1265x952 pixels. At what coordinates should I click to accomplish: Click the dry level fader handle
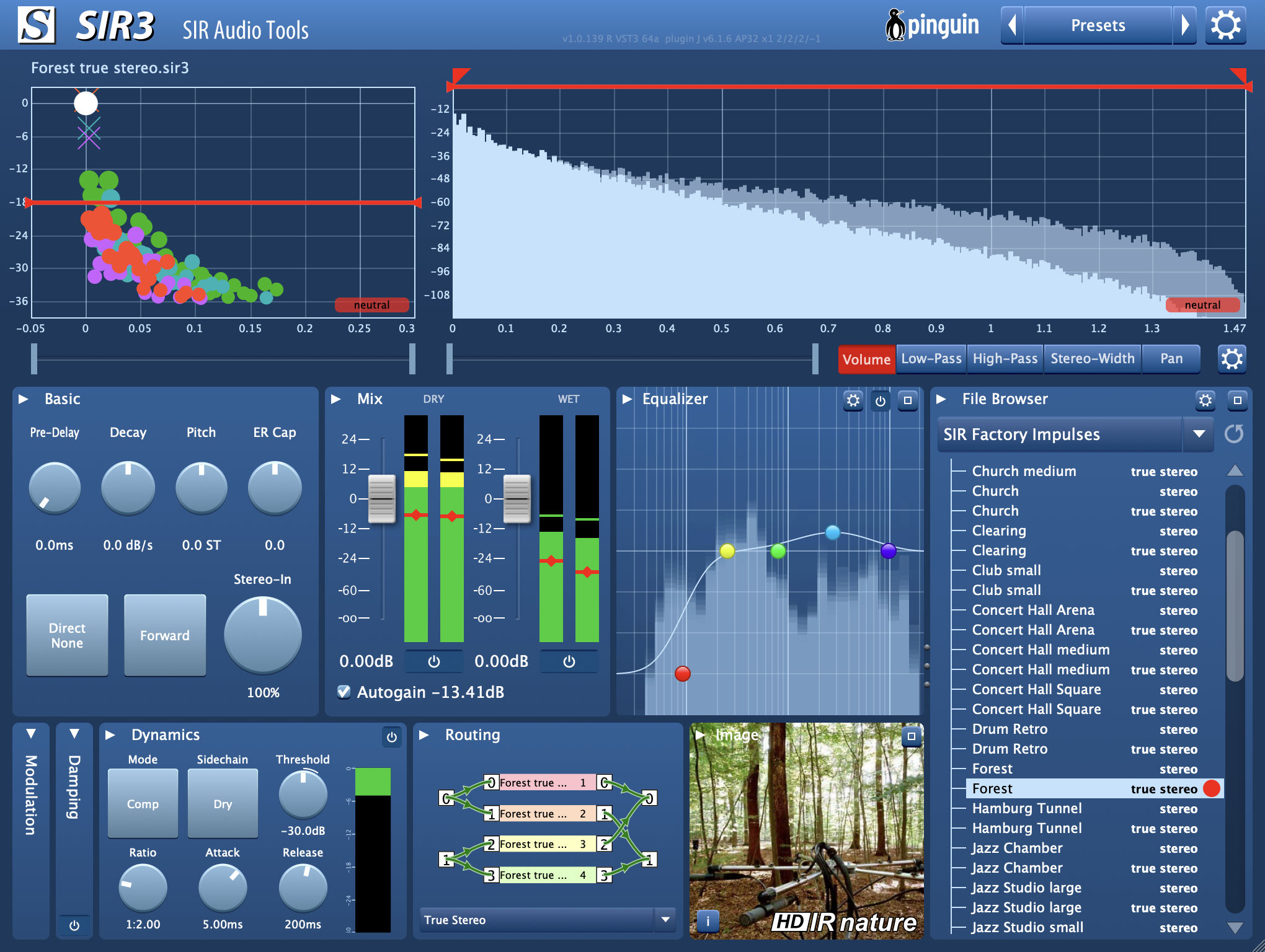[382, 499]
